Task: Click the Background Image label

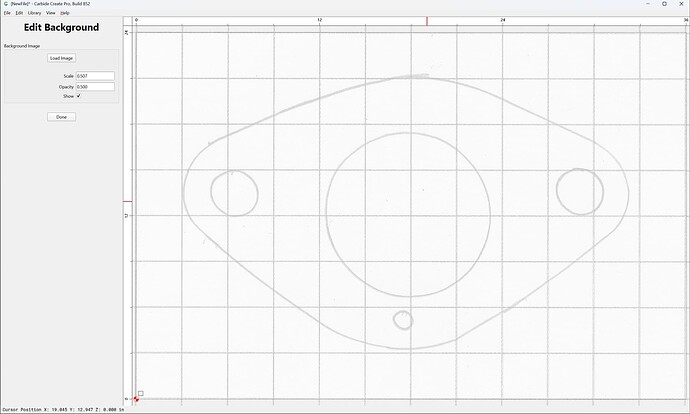Action: point(22,46)
